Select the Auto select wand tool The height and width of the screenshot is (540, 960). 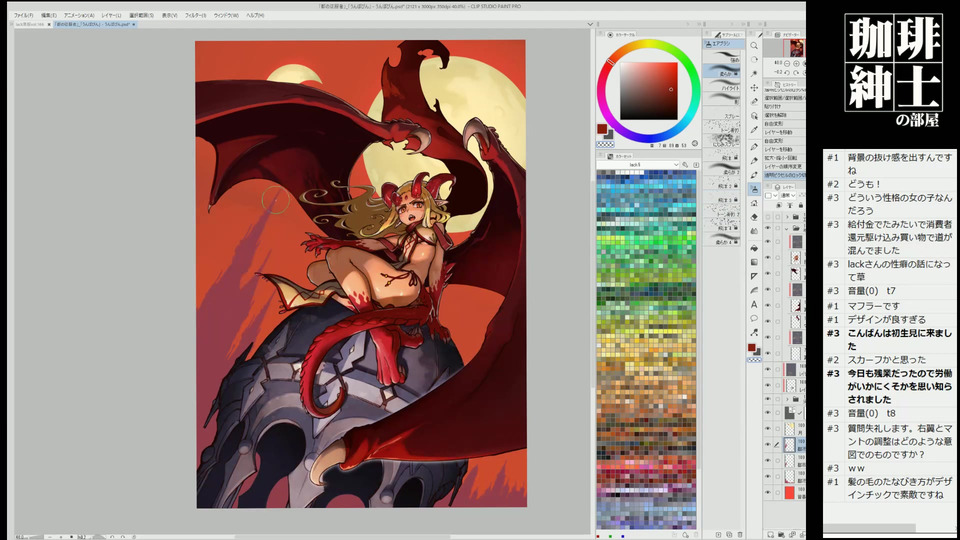(x=754, y=73)
